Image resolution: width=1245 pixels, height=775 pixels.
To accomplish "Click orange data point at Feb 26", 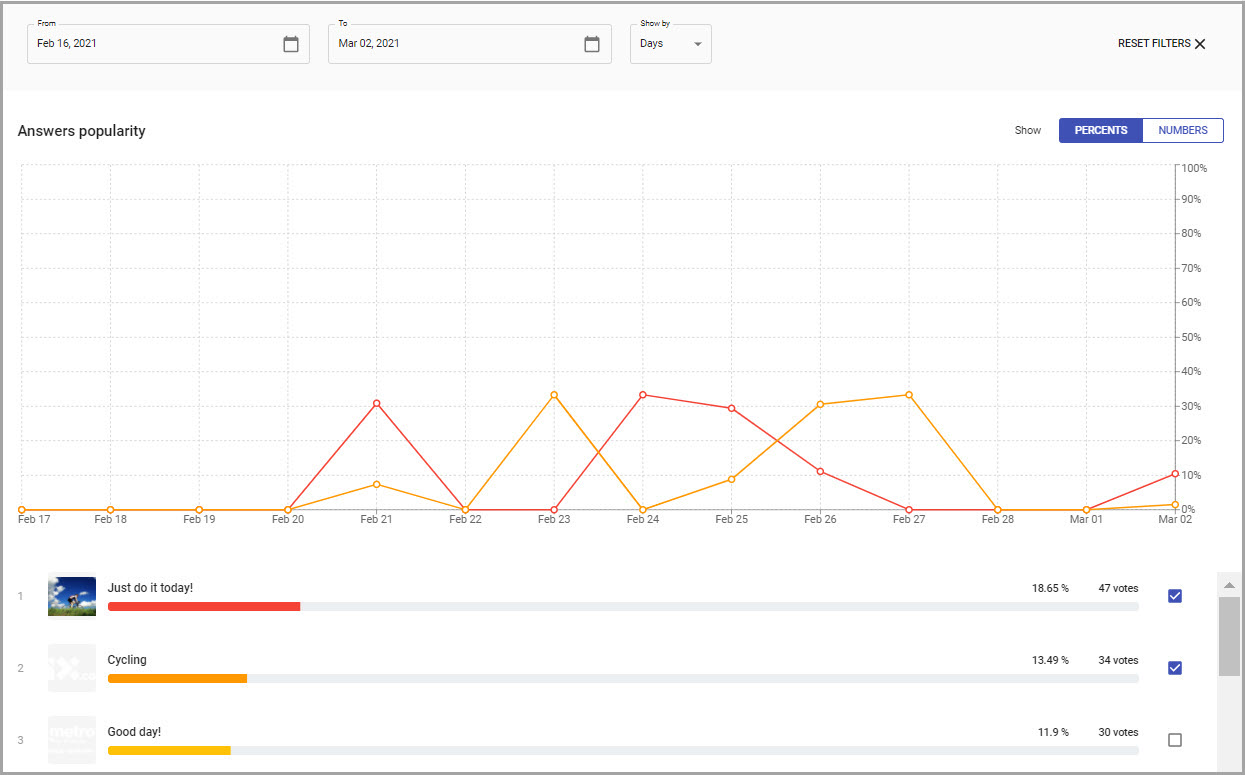I will pos(820,404).
